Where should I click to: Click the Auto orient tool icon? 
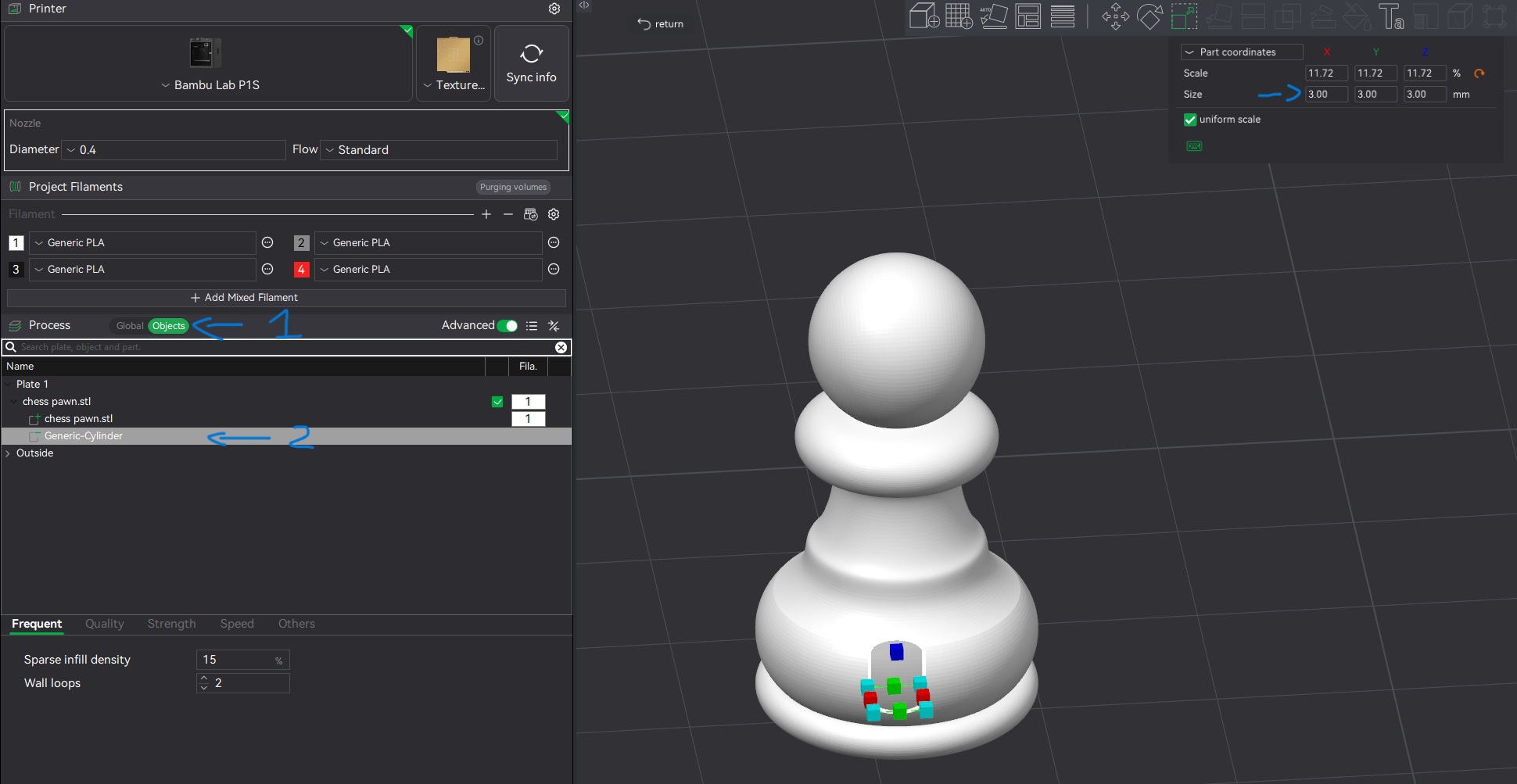click(x=993, y=16)
